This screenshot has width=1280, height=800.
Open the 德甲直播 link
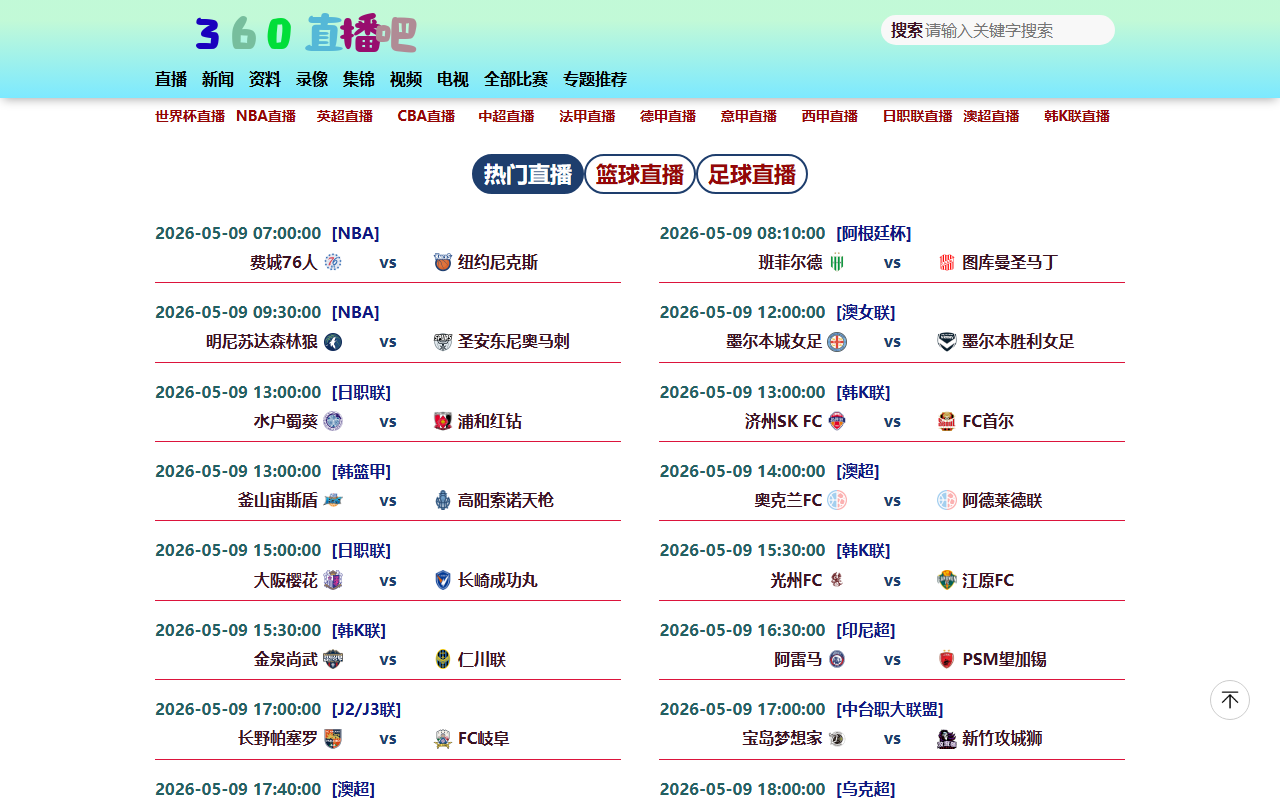(x=668, y=116)
